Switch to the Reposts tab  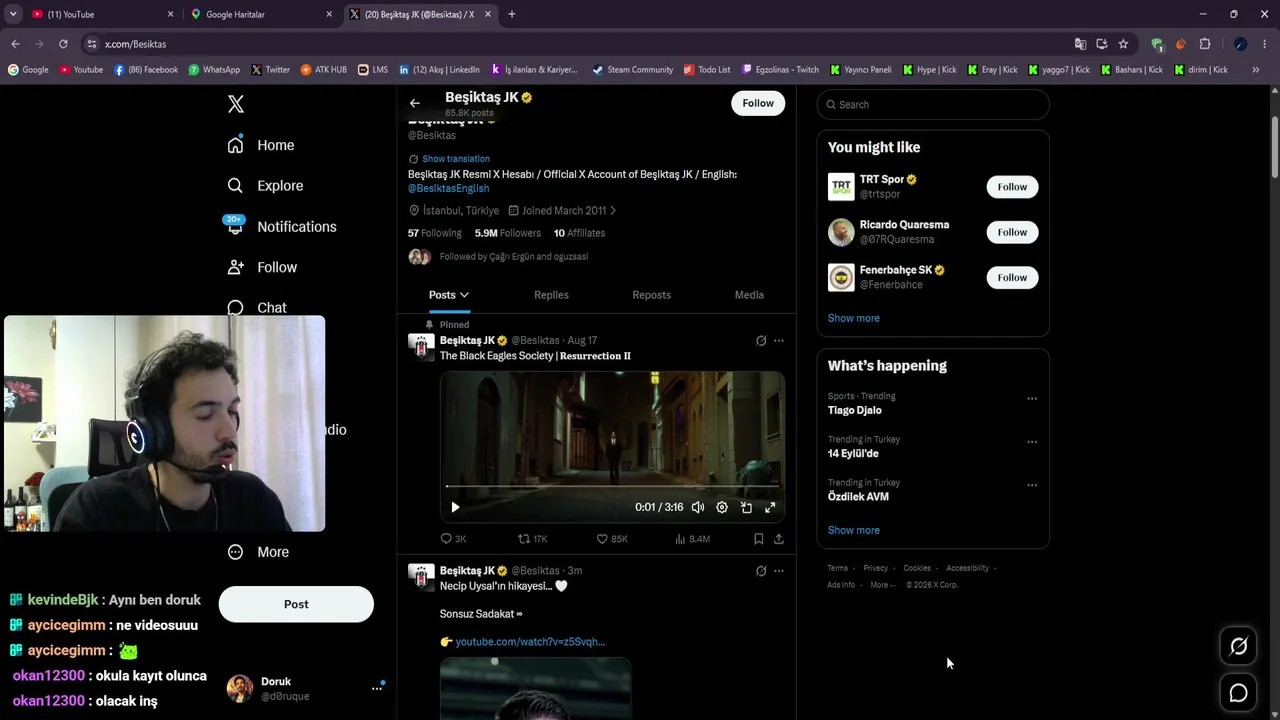pyautogui.click(x=651, y=295)
